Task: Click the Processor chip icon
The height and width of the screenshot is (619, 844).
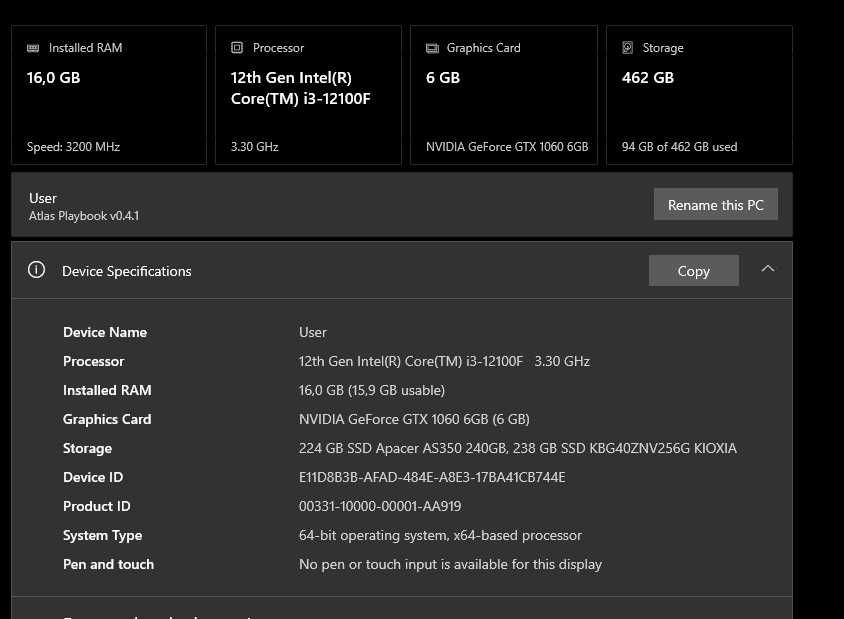Action: [x=237, y=48]
